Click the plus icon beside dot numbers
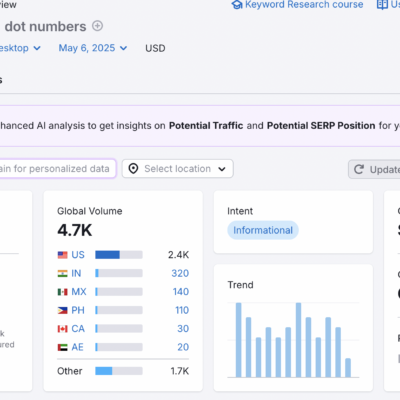The width and height of the screenshot is (400, 400). point(97,26)
